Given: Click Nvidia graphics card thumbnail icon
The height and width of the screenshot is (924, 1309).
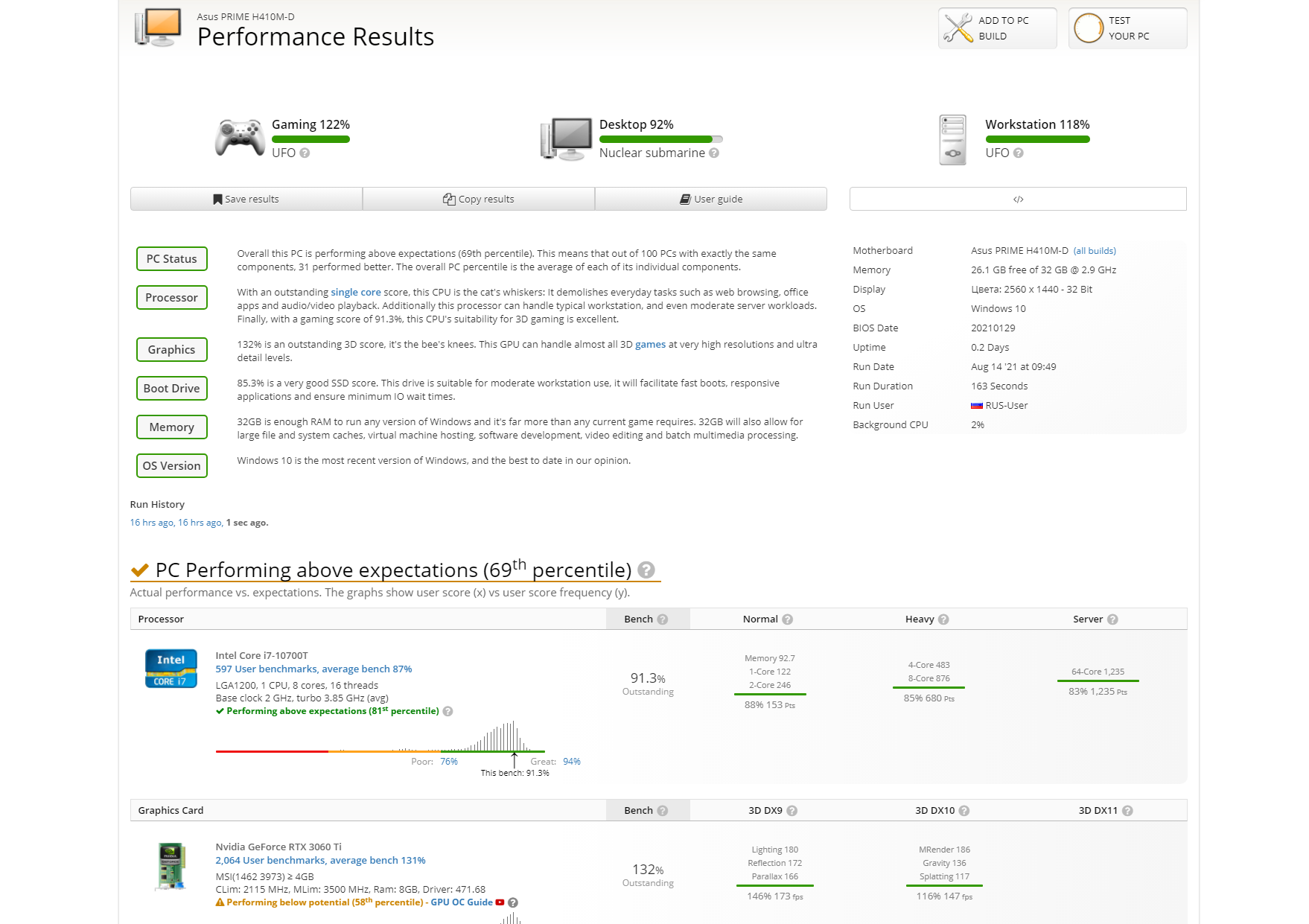Looking at the screenshot, I should [x=171, y=866].
